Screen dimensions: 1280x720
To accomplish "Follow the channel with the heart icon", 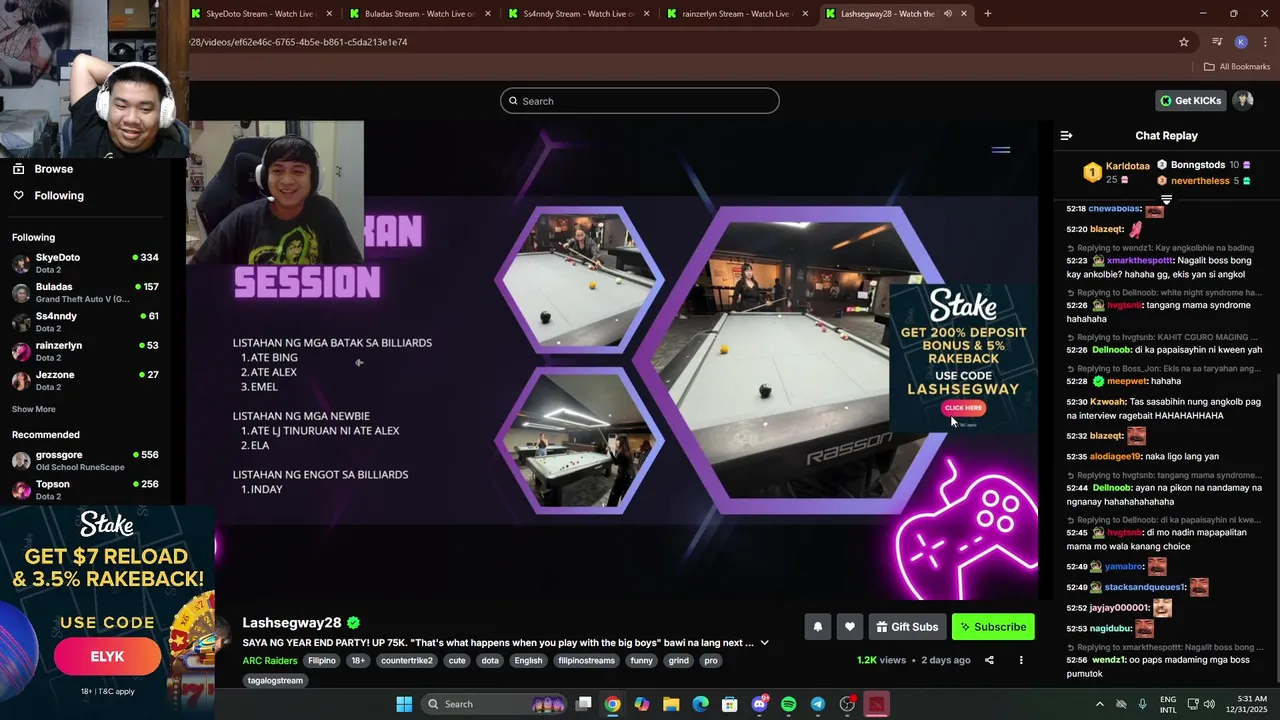I will 849,627.
